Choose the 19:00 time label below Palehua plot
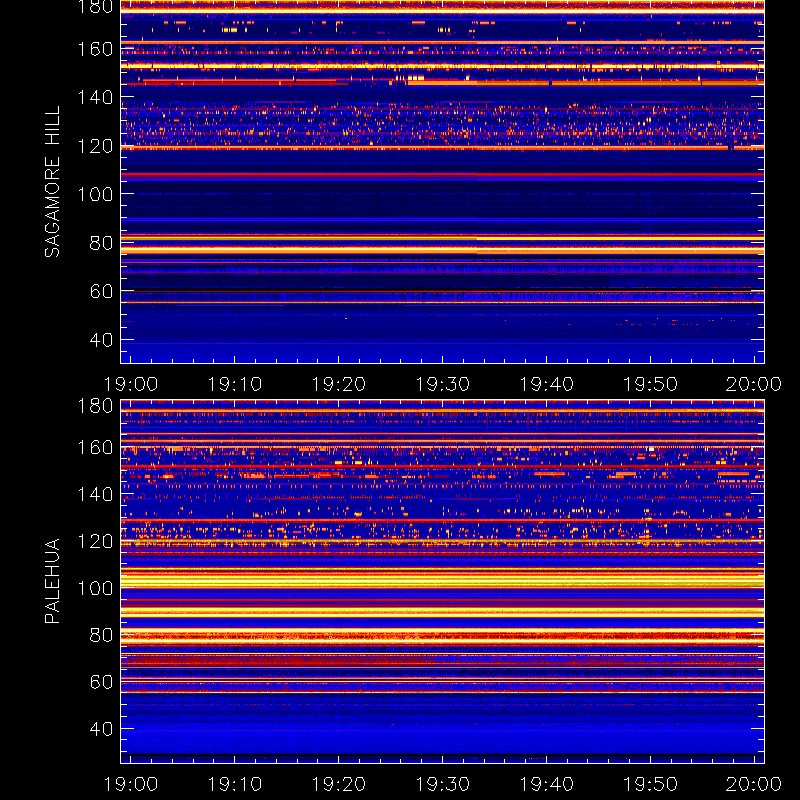Screen dimensions: 800x800 131,784
